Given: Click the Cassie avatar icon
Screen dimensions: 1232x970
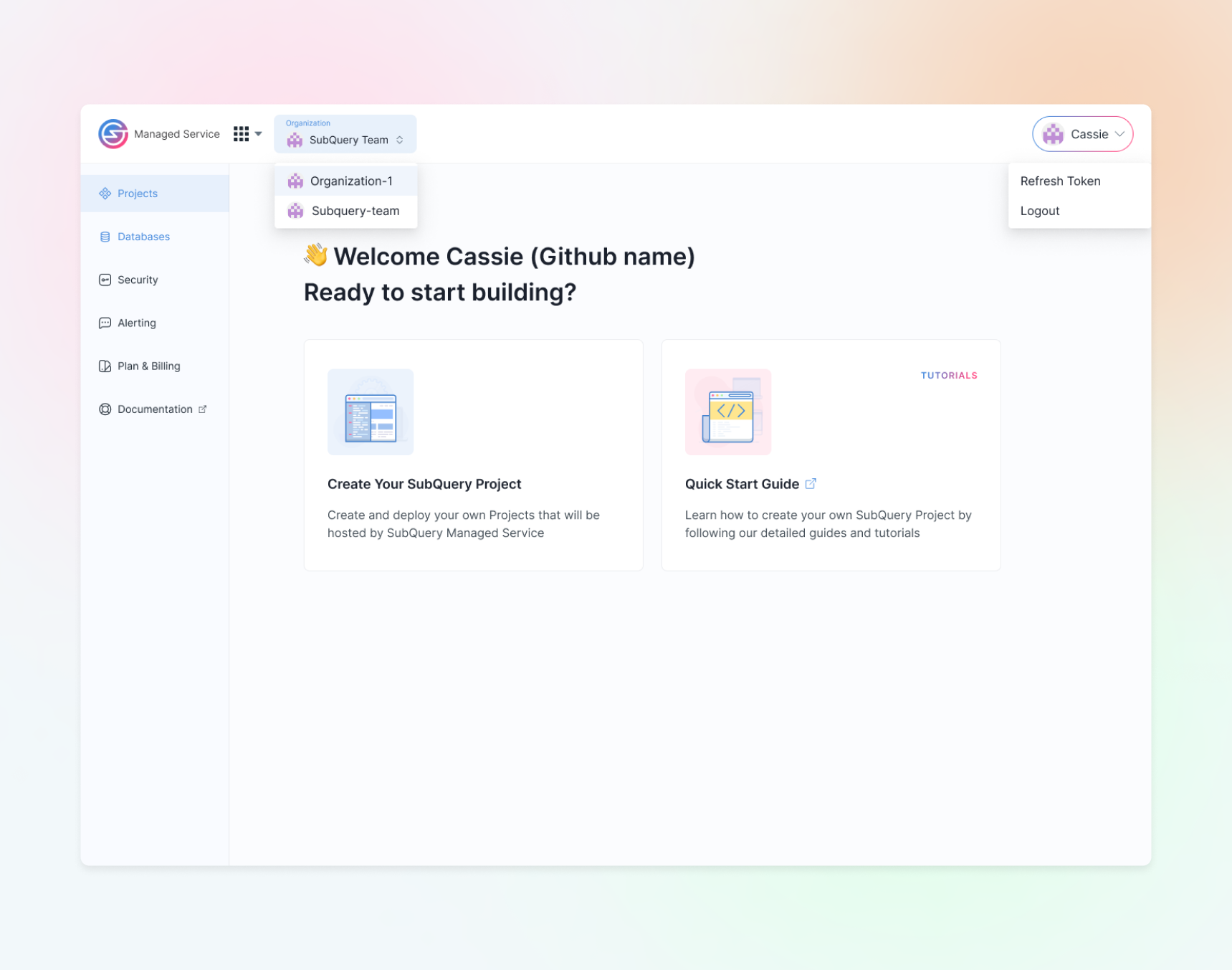Looking at the screenshot, I should point(1053,134).
